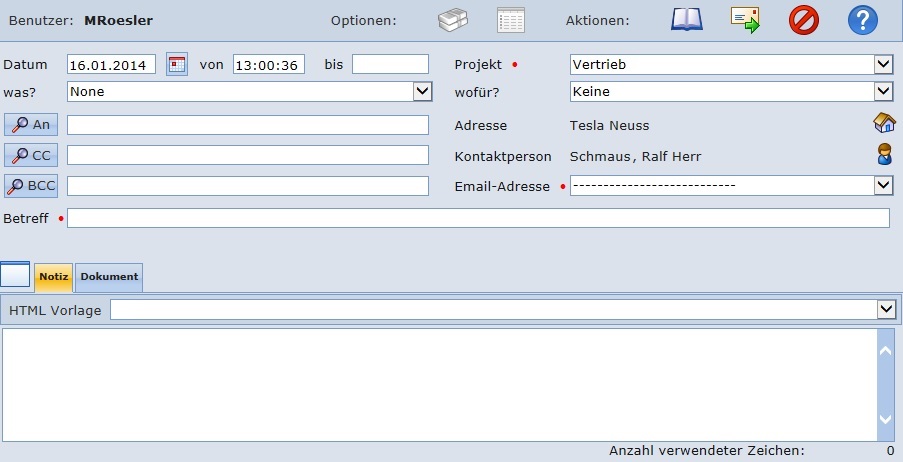Open help with the blue question mark

(862, 20)
